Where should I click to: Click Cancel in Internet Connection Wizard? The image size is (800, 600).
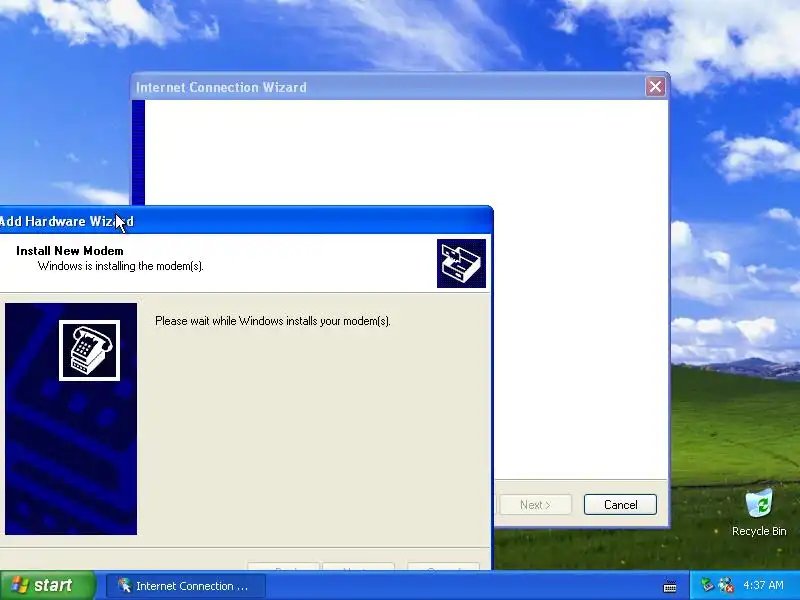coord(620,505)
